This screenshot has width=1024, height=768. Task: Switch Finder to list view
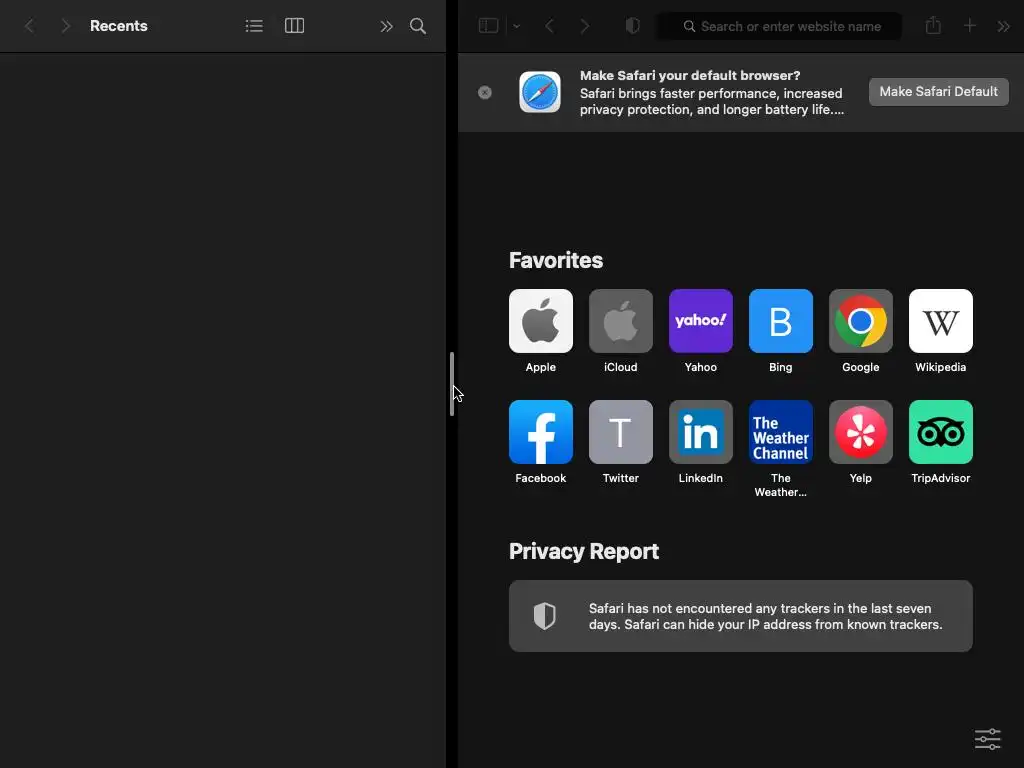[x=254, y=26]
